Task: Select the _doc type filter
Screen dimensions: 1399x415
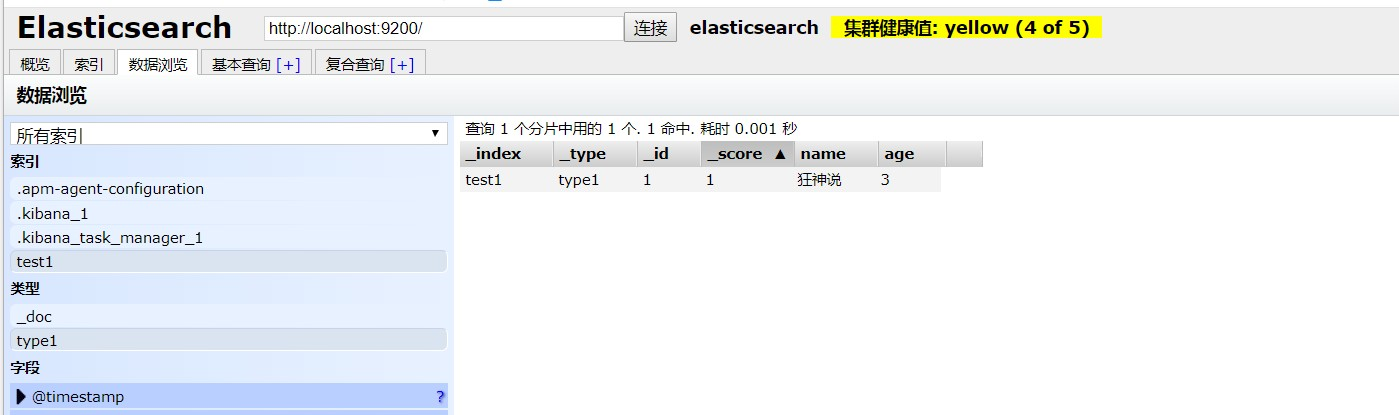Action: tap(34, 316)
